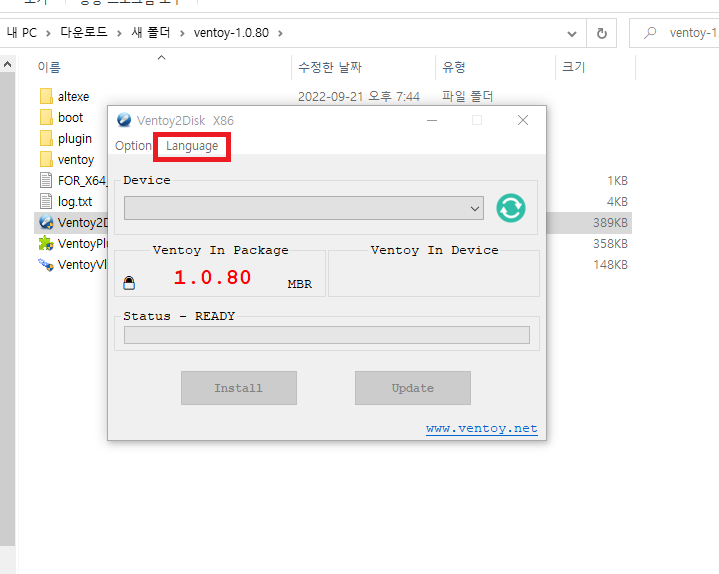The width and height of the screenshot is (719, 574).
Task: Sort files by 크기 column header
Action: (574, 67)
